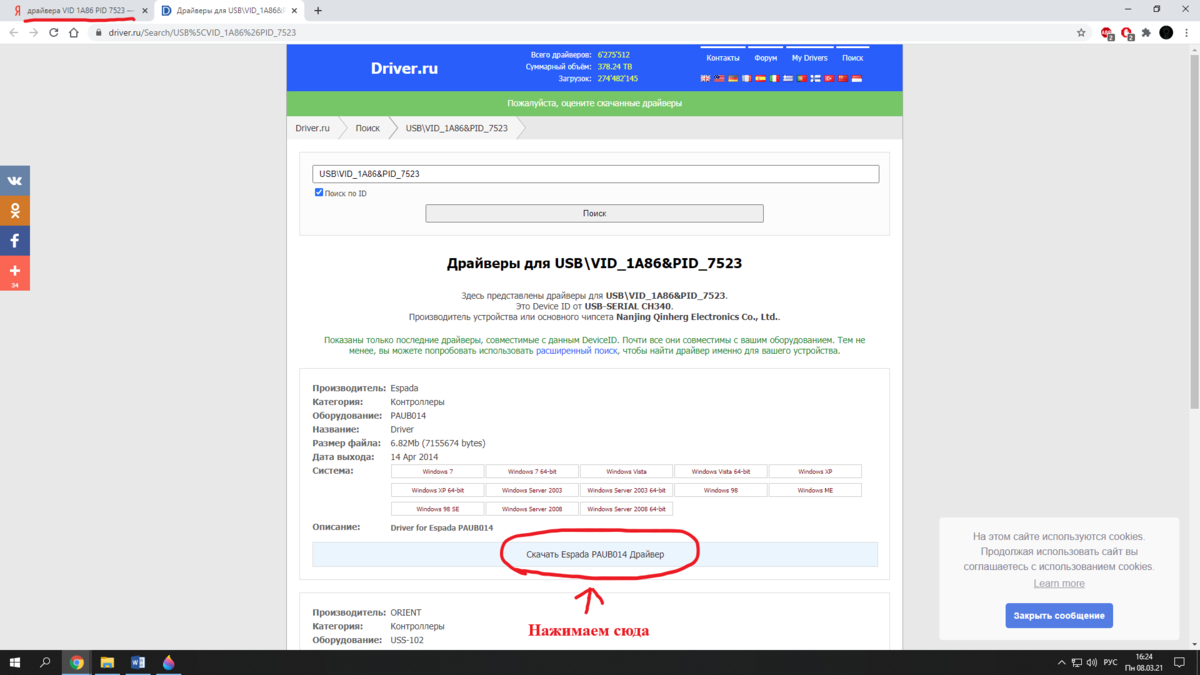Open 'Контакты' site menu item
Viewport: 1200px width, 675px height.
[x=723, y=58]
